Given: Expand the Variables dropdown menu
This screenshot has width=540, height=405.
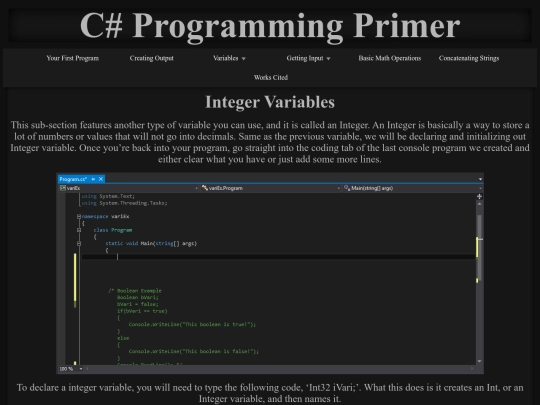Looking at the screenshot, I should click(229, 58).
